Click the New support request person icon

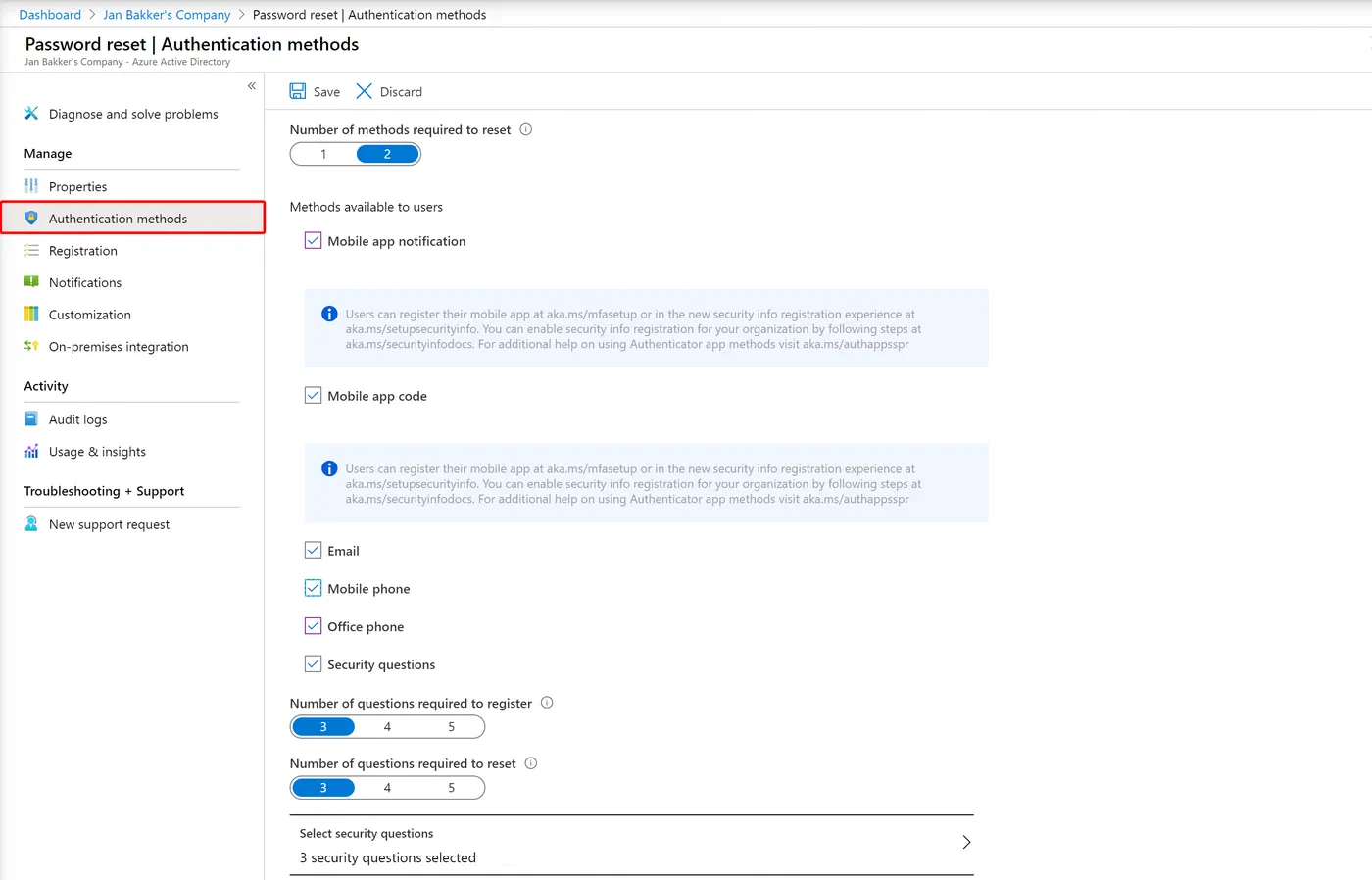31,524
